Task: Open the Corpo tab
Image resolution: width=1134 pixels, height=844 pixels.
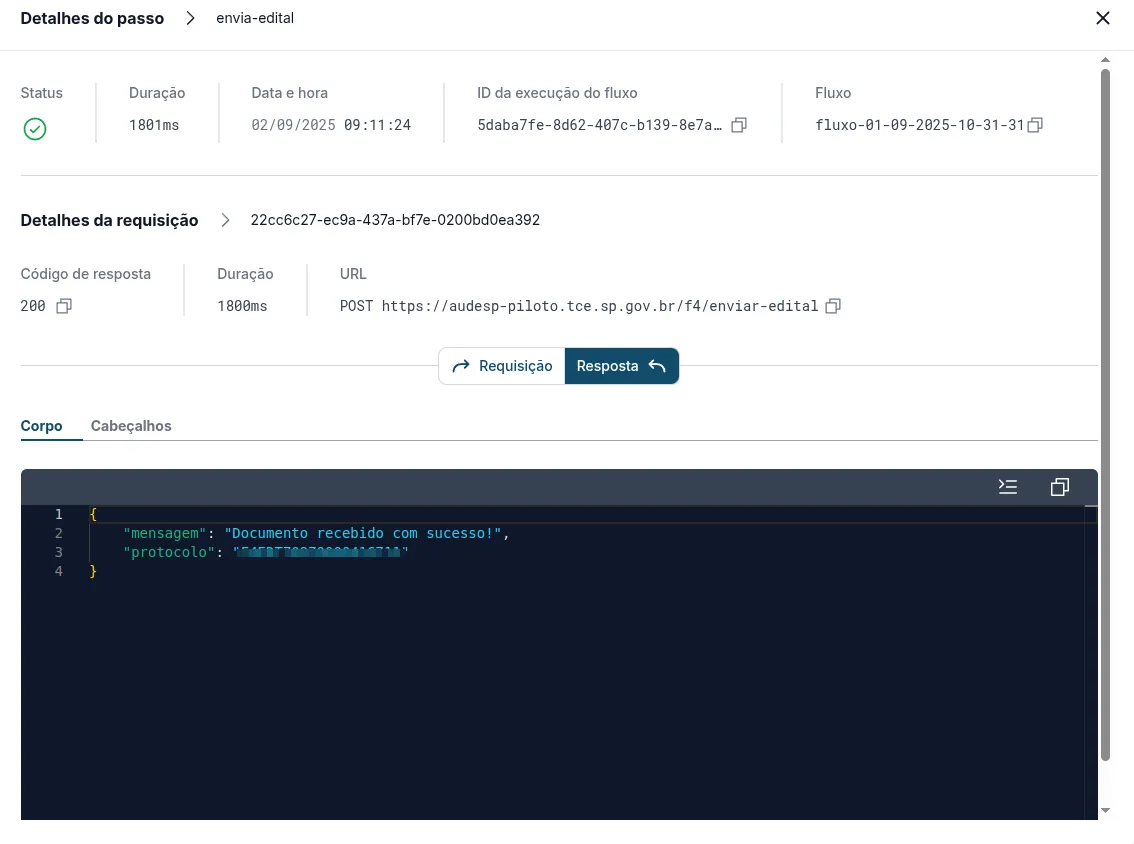Action: (41, 426)
